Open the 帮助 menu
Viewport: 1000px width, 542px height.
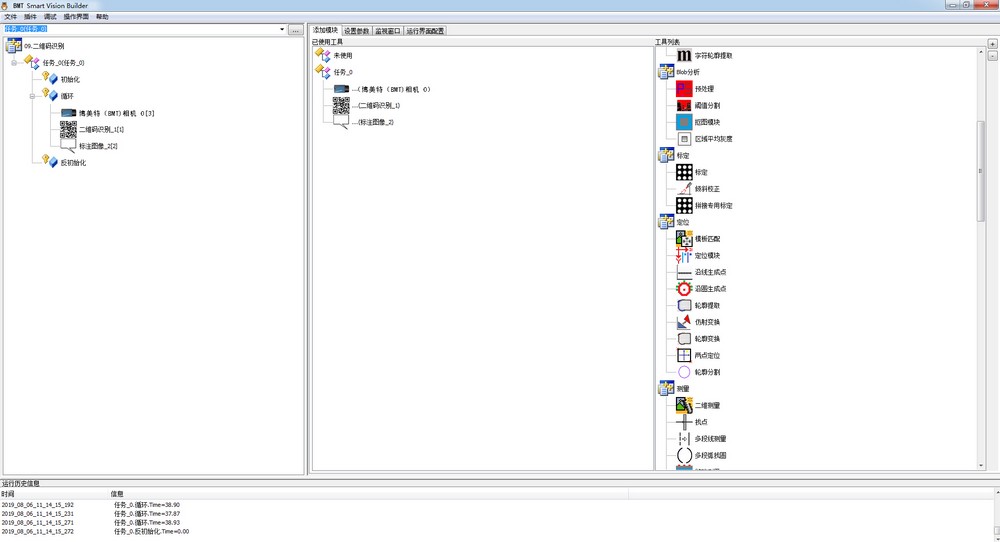102,17
